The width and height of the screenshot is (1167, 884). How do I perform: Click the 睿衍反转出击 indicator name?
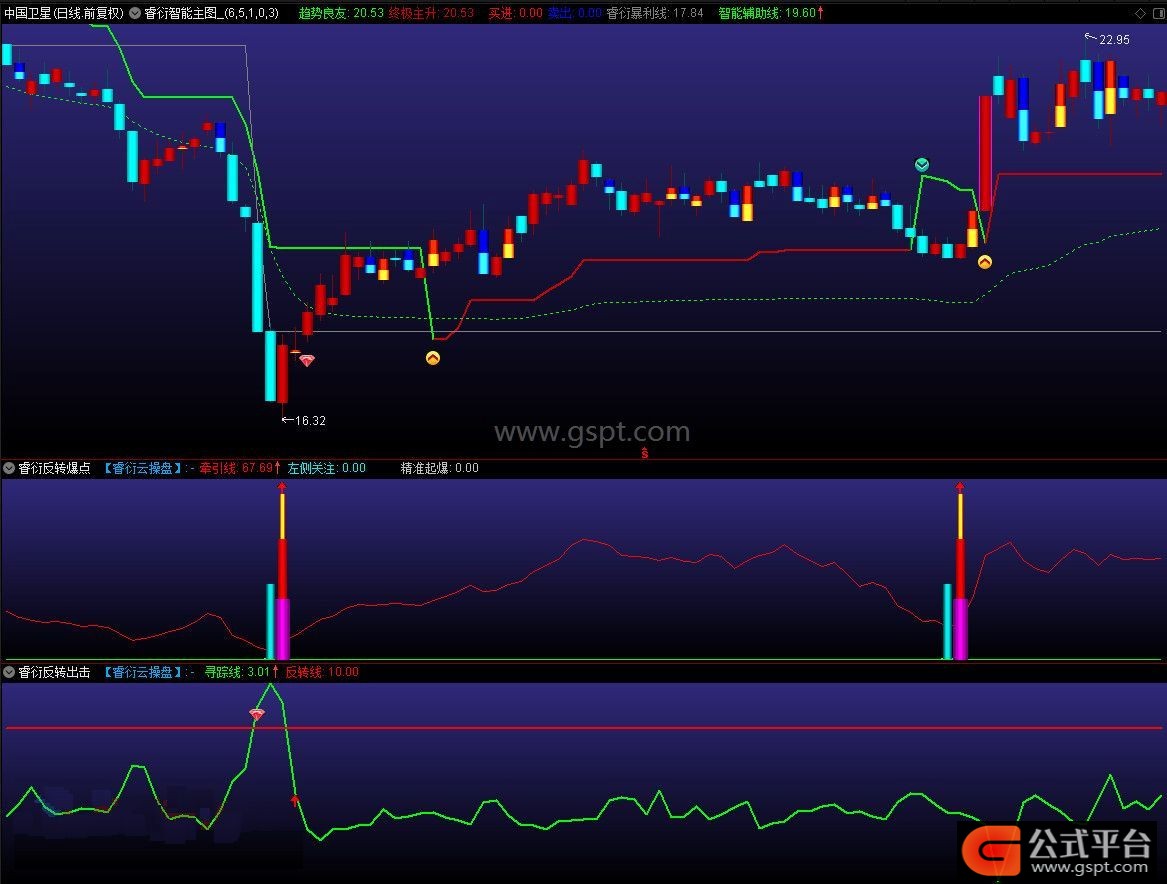[x=54, y=672]
